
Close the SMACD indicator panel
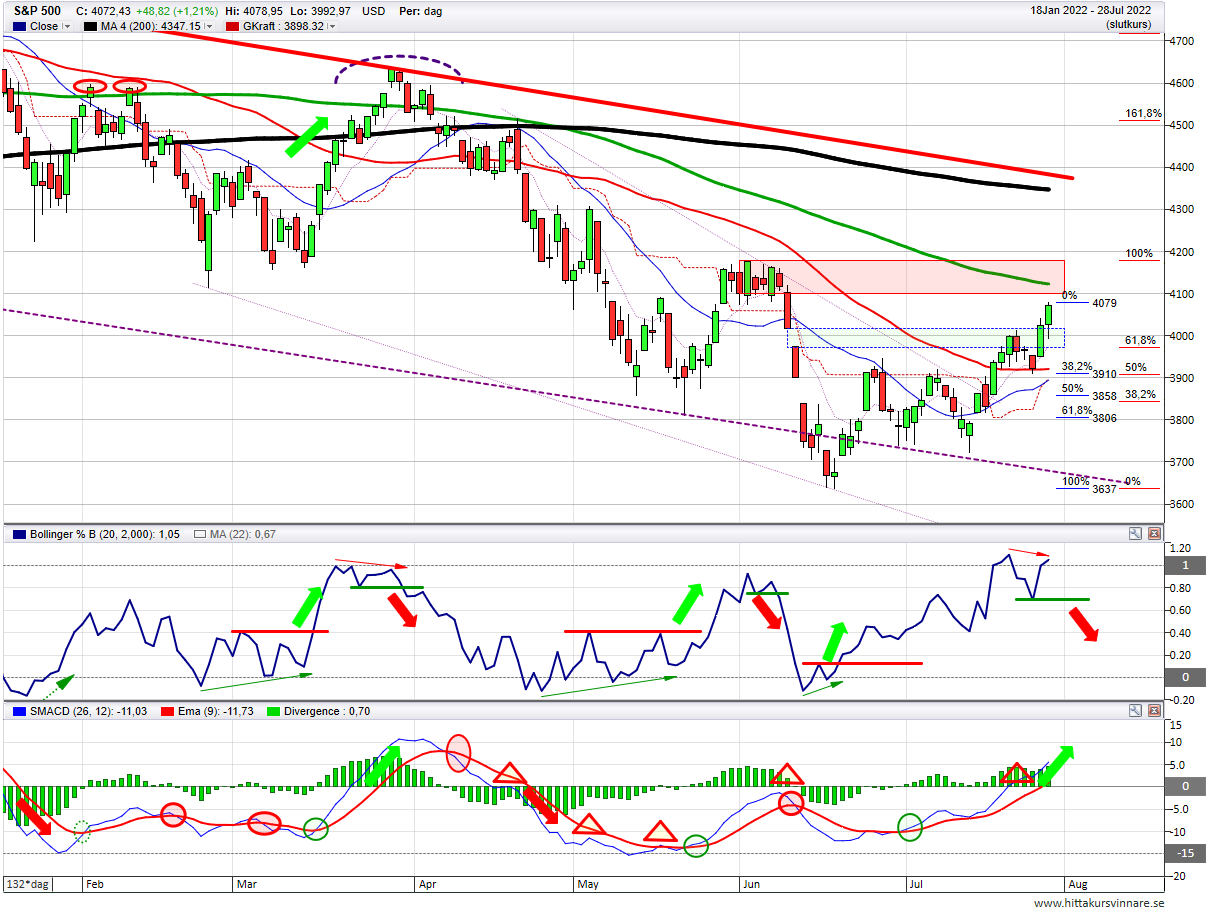[1154, 711]
